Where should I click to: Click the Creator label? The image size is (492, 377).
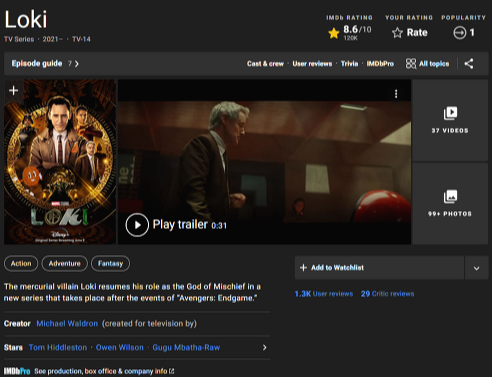coord(17,324)
